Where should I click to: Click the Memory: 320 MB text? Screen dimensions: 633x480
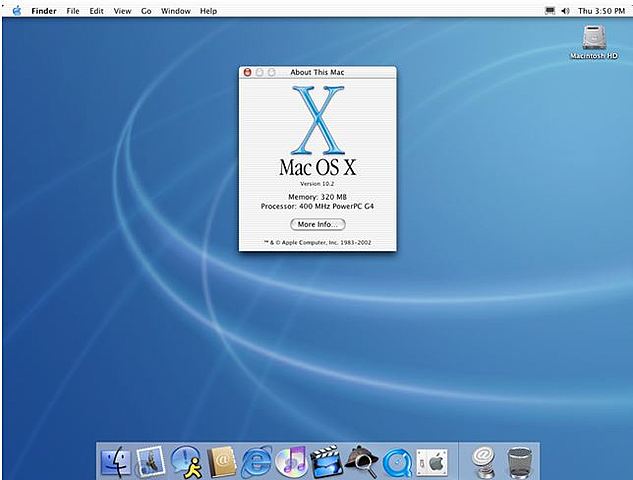317,197
